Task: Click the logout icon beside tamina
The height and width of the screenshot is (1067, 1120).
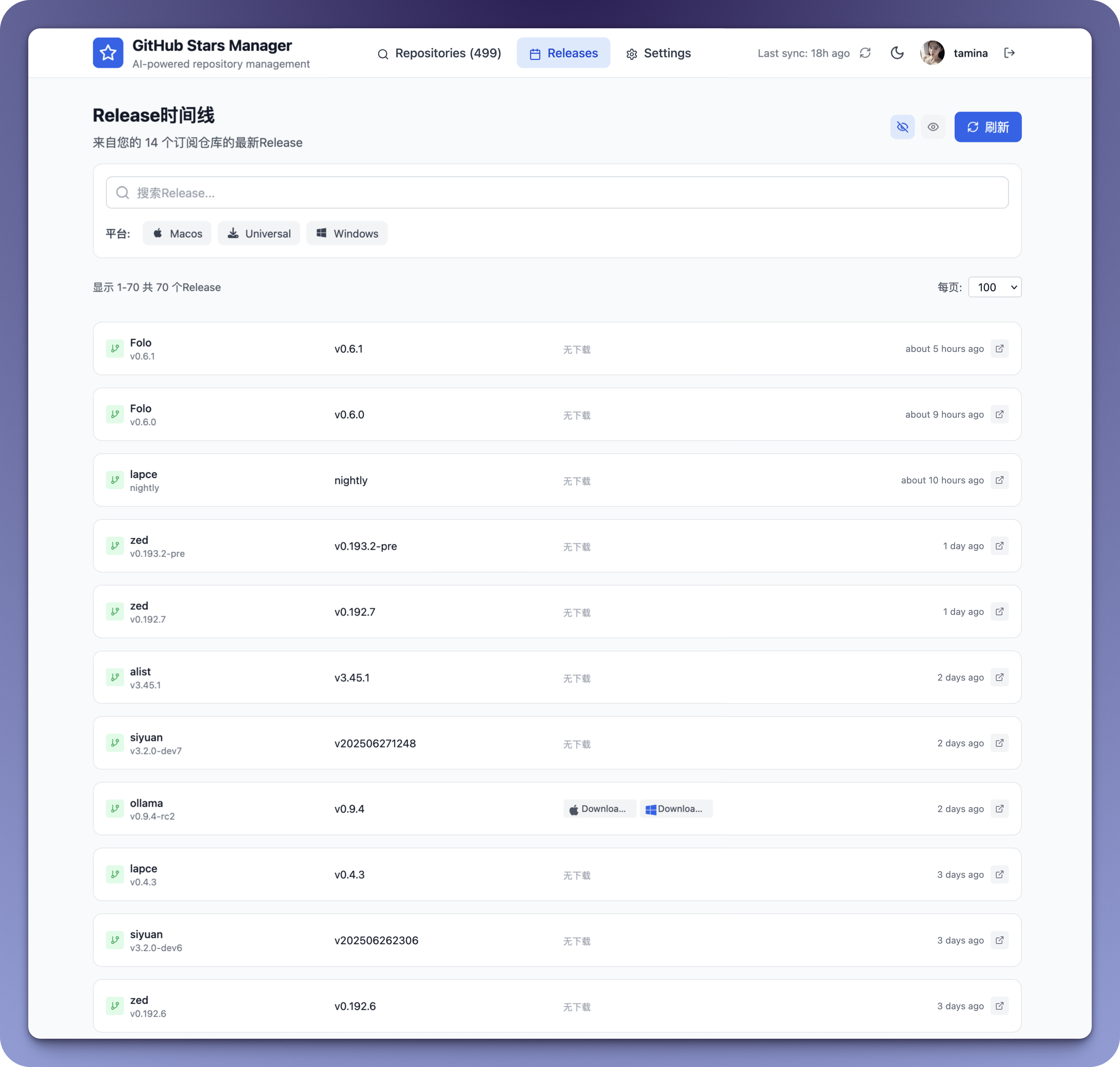Action: (x=1009, y=53)
